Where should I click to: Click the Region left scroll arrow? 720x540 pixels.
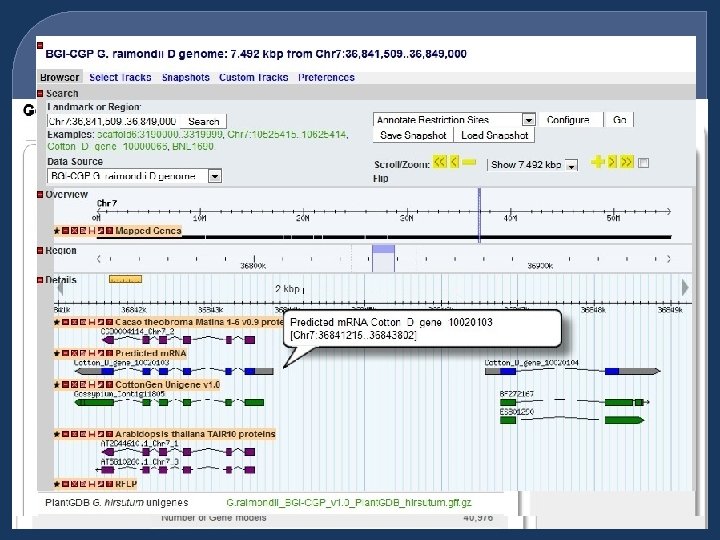[x=98, y=259]
